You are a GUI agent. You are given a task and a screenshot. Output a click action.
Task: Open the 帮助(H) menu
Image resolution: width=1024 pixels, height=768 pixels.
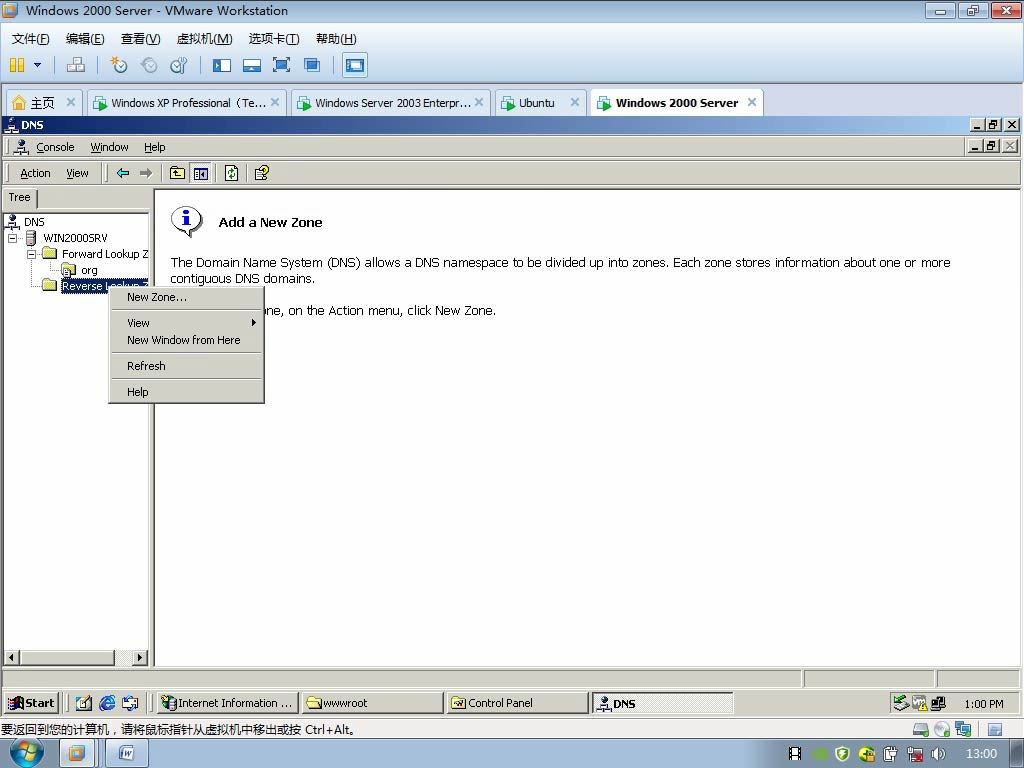(x=336, y=39)
